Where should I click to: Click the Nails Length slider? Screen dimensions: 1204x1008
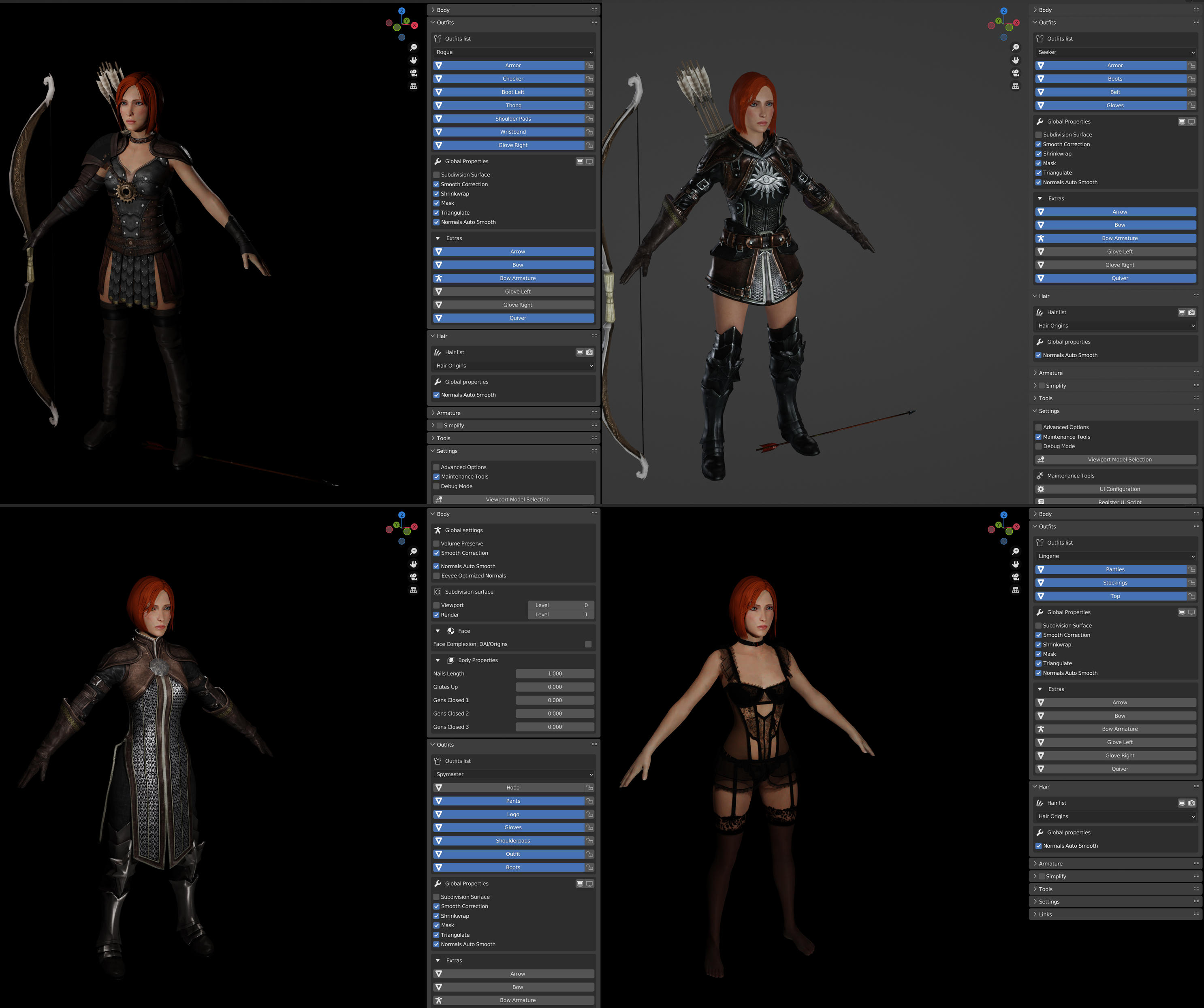pyautogui.click(x=555, y=674)
